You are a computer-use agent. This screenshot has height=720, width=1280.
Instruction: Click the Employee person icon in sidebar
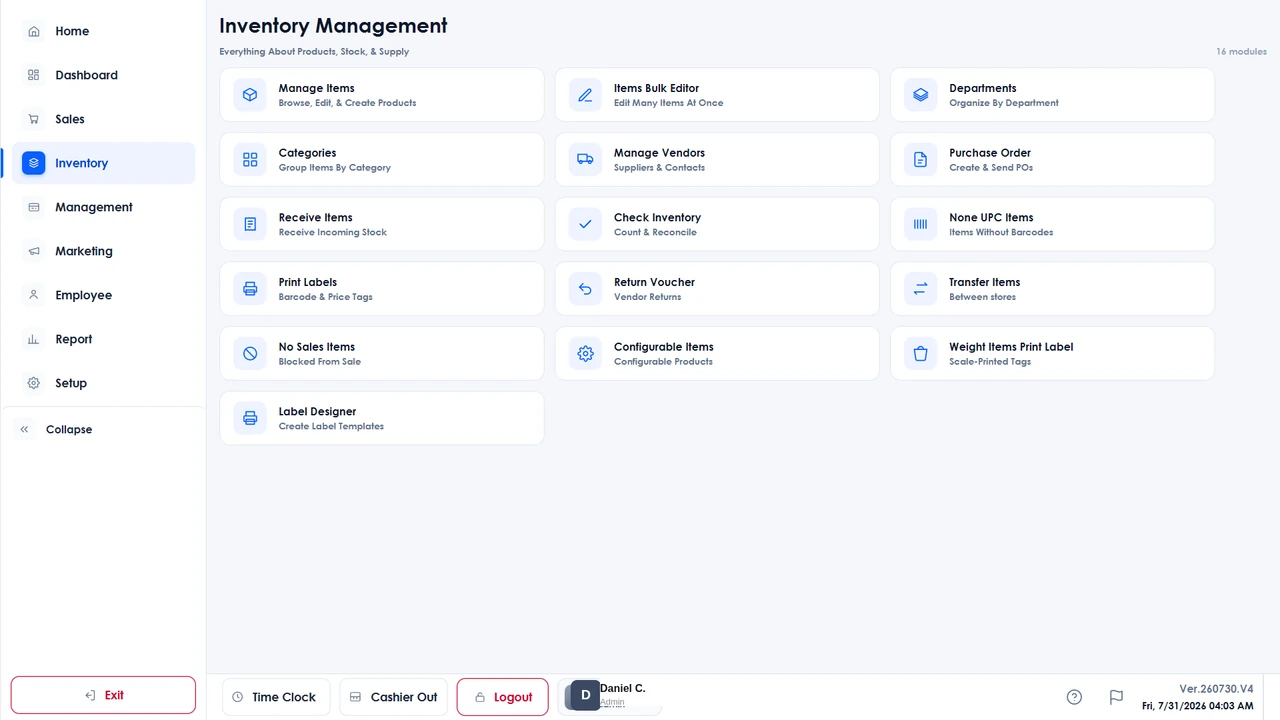click(34, 295)
